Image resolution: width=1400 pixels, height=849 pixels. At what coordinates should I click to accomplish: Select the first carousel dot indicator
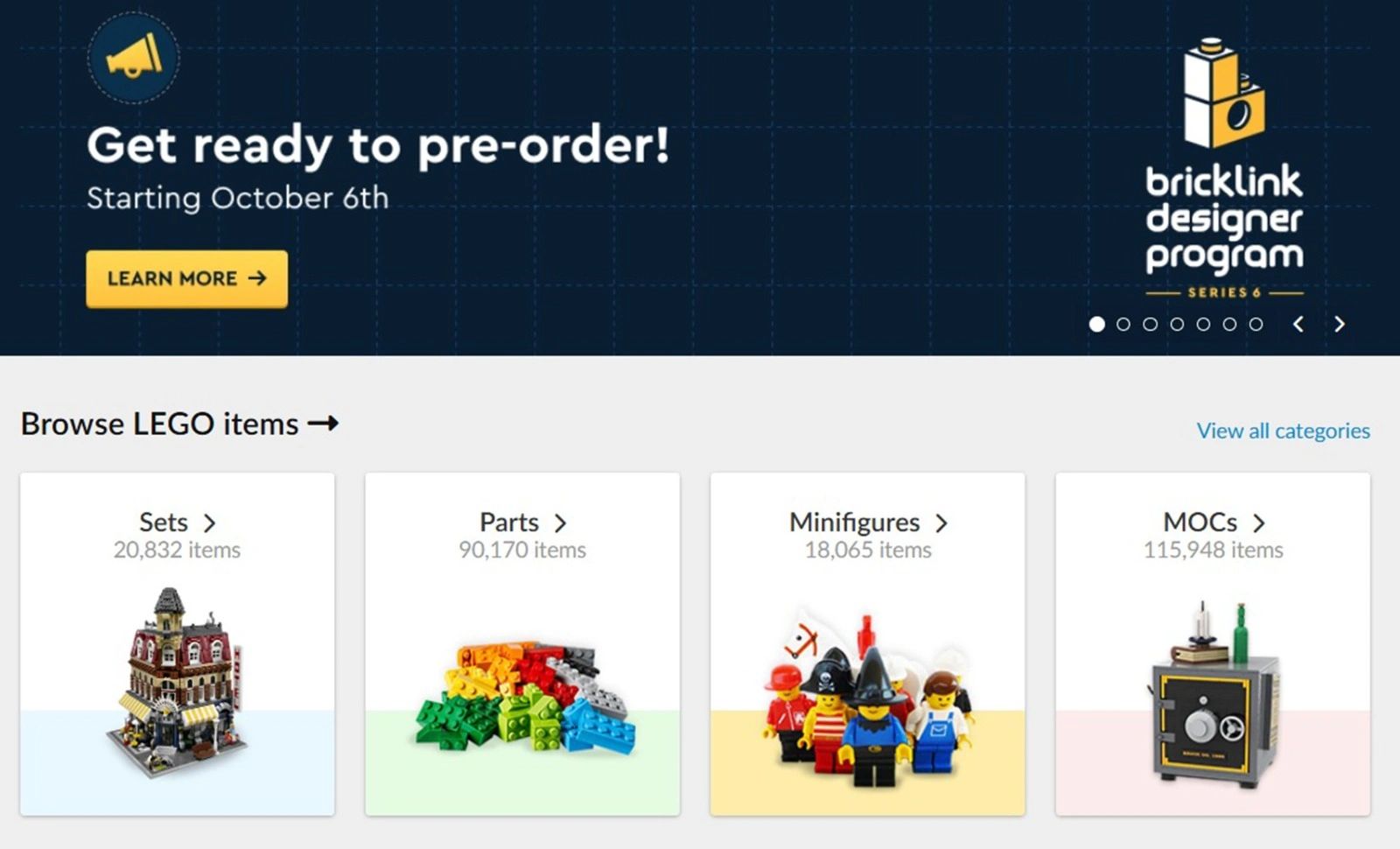pyautogui.click(x=1096, y=324)
